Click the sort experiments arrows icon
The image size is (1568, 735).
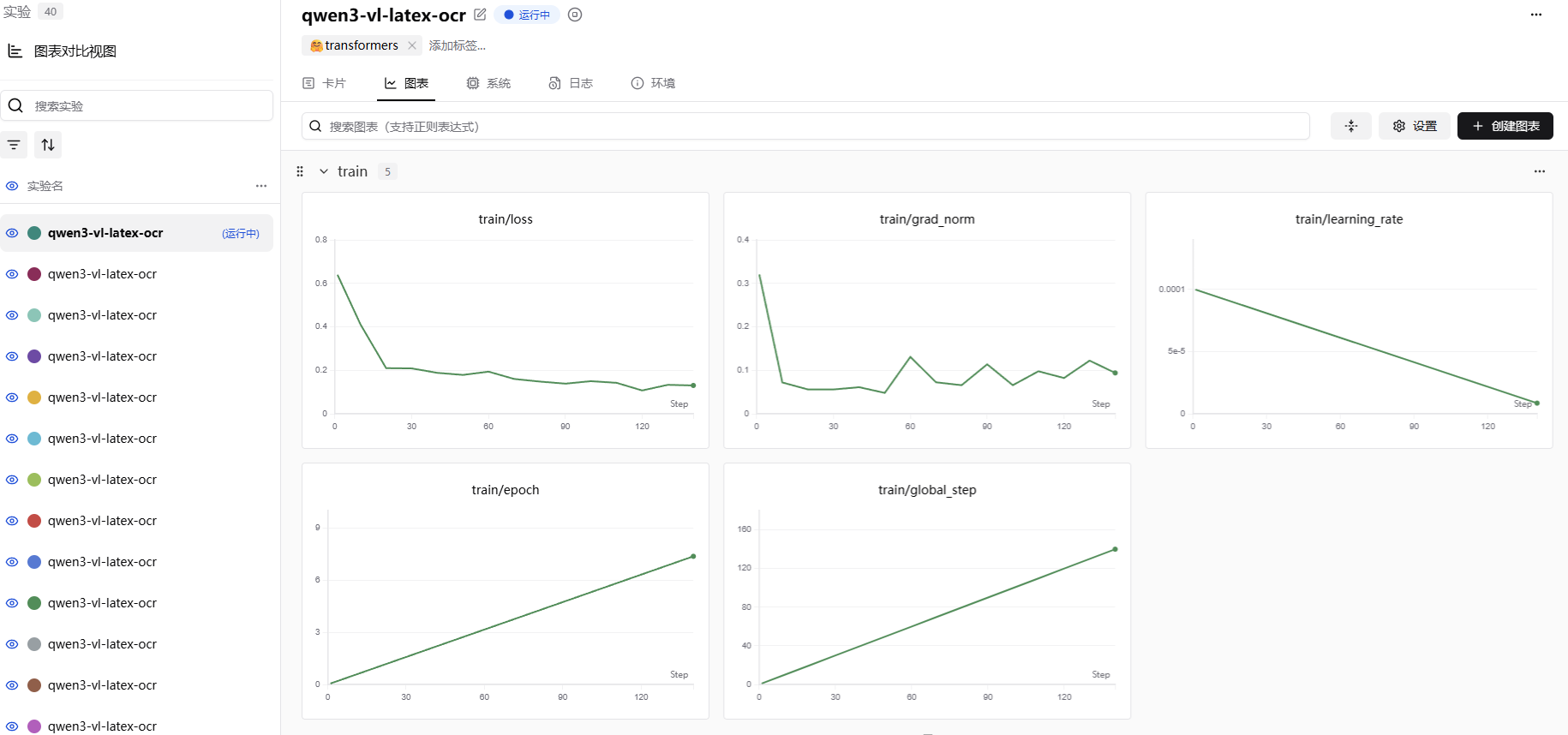[48, 145]
